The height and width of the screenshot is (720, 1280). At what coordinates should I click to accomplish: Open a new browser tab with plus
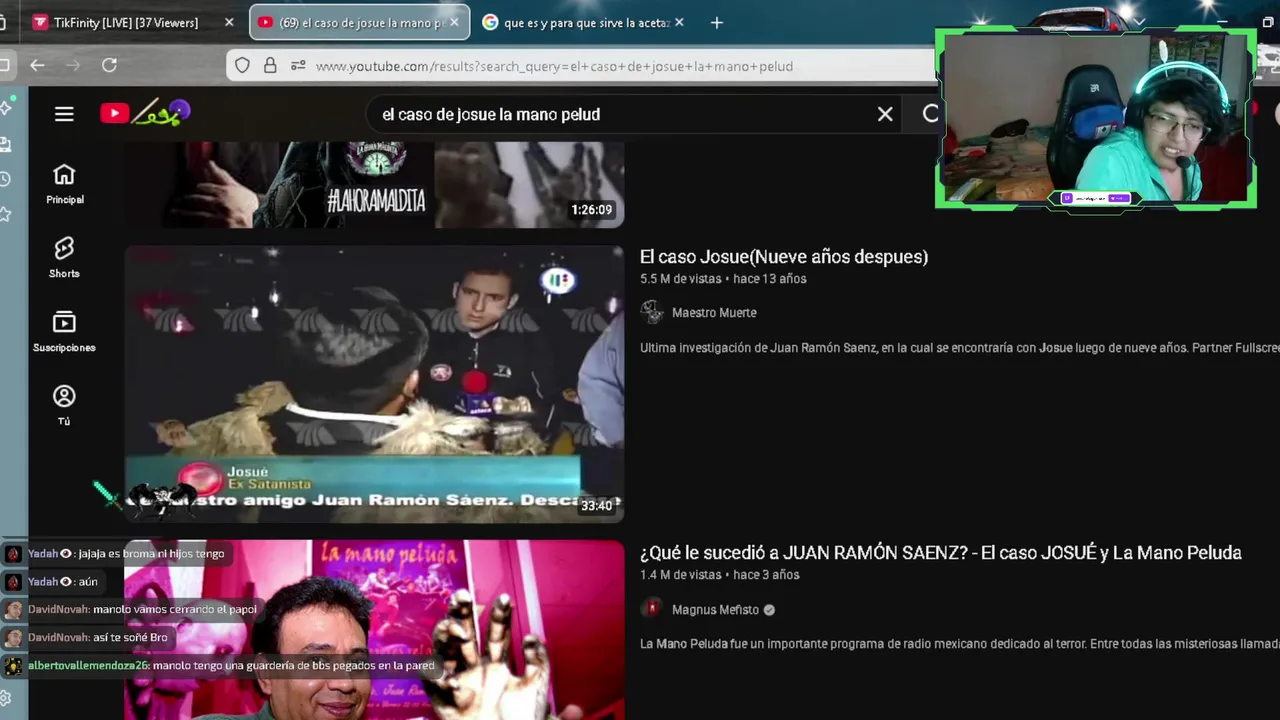716,22
